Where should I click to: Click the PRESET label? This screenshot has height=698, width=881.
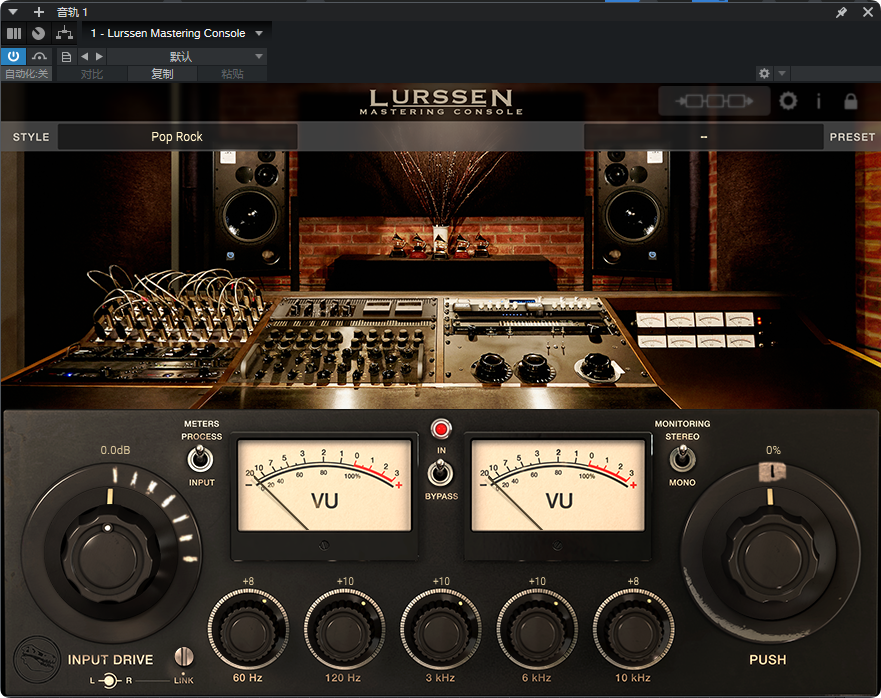click(852, 137)
